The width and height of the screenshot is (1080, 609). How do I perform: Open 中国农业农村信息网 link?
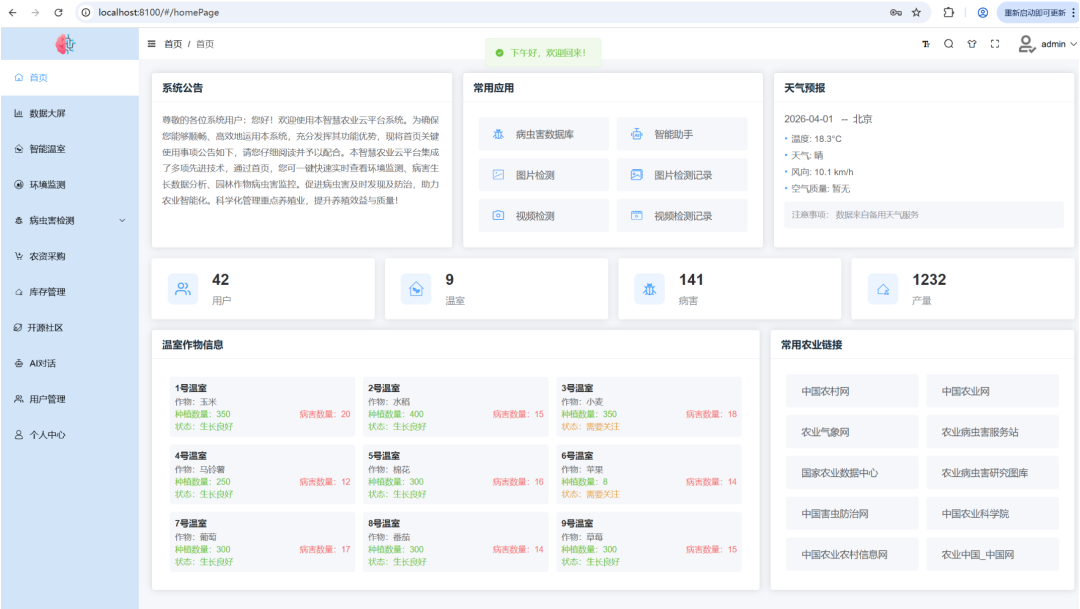point(852,554)
